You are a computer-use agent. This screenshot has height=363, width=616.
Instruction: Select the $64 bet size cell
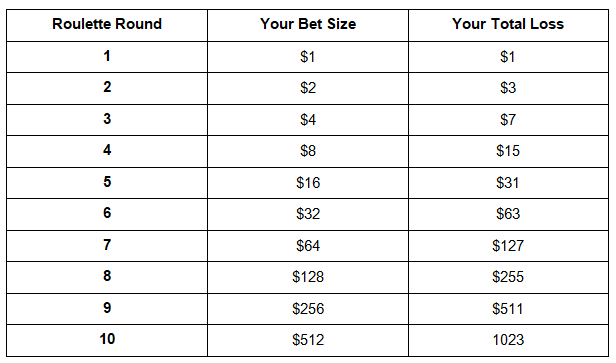(x=308, y=246)
